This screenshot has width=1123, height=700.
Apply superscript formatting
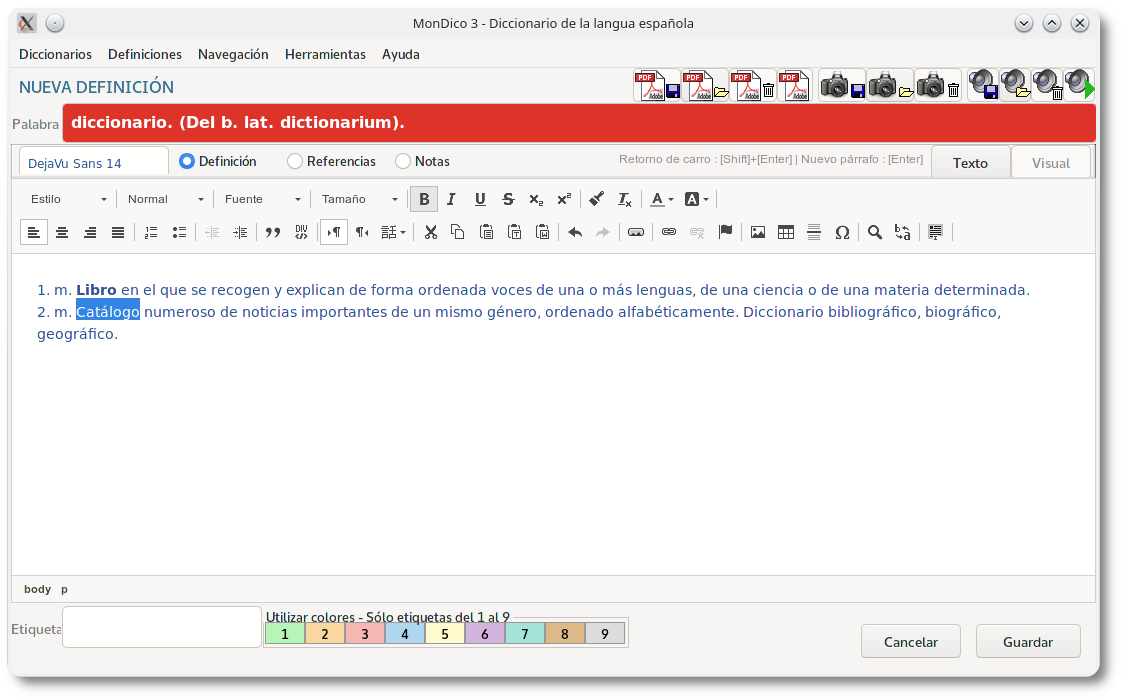point(564,199)
